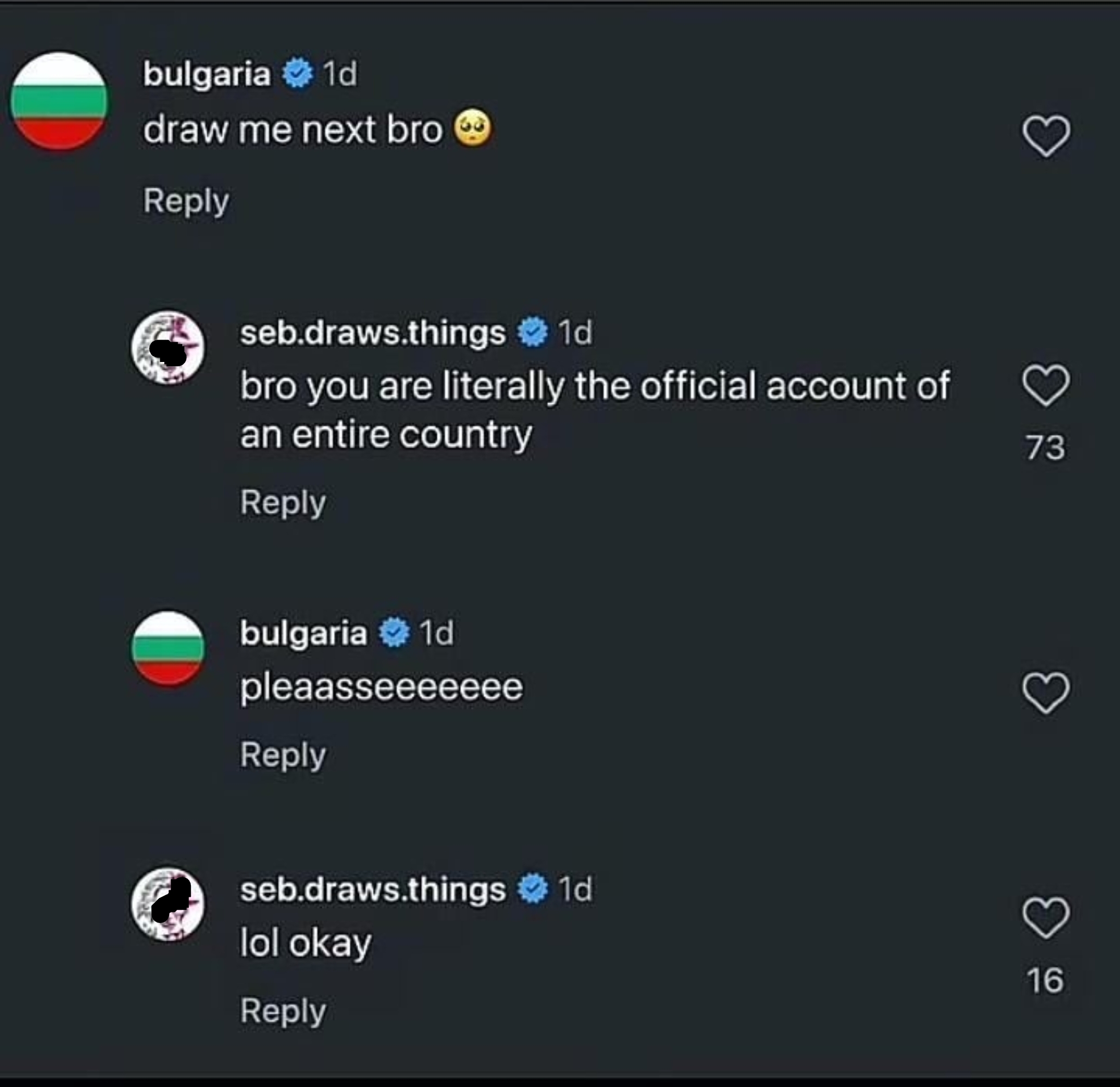Reply to bulgaria's first comment

click(186, 201)
